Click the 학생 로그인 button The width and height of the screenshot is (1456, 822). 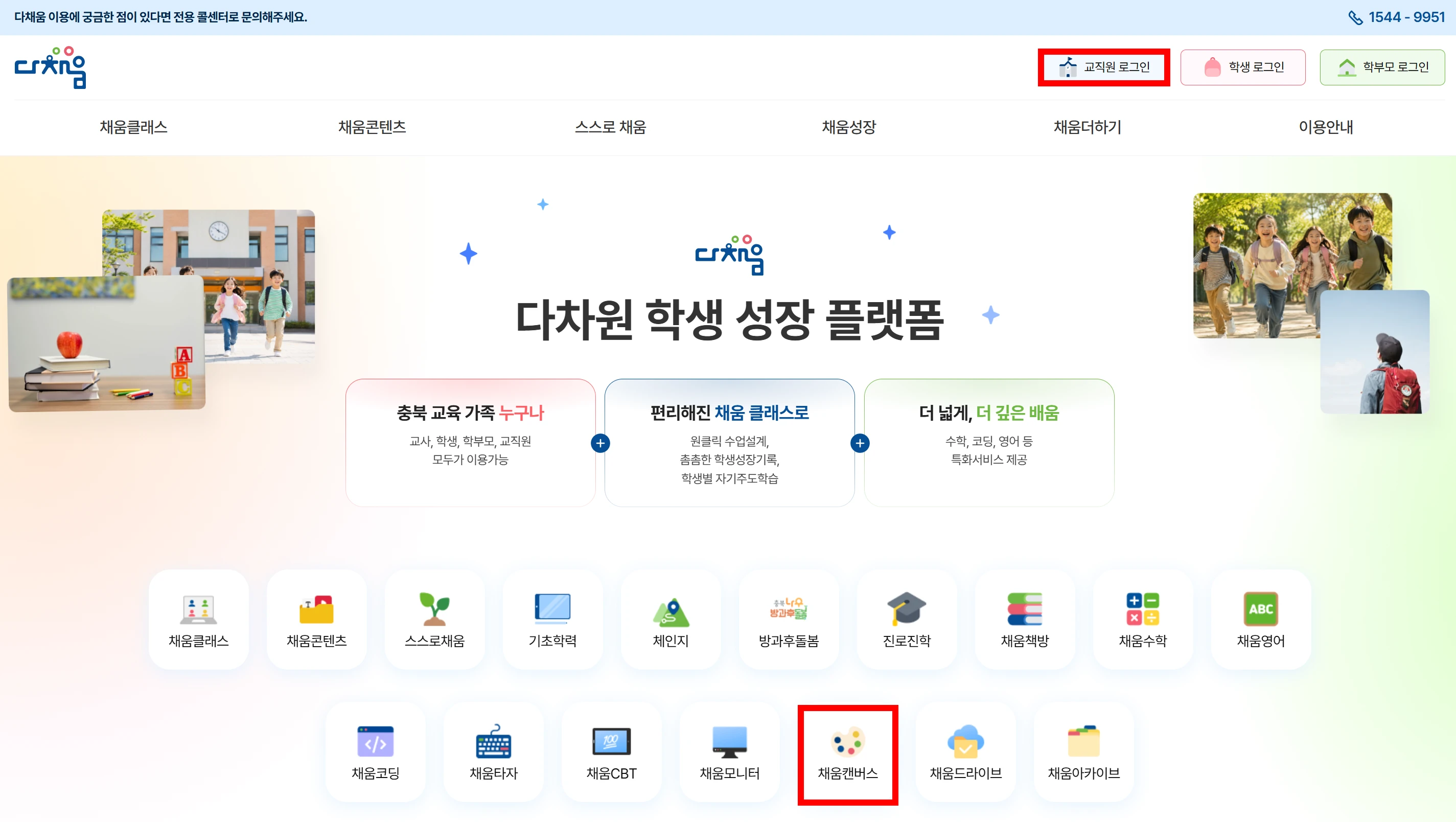[1243, 67]
